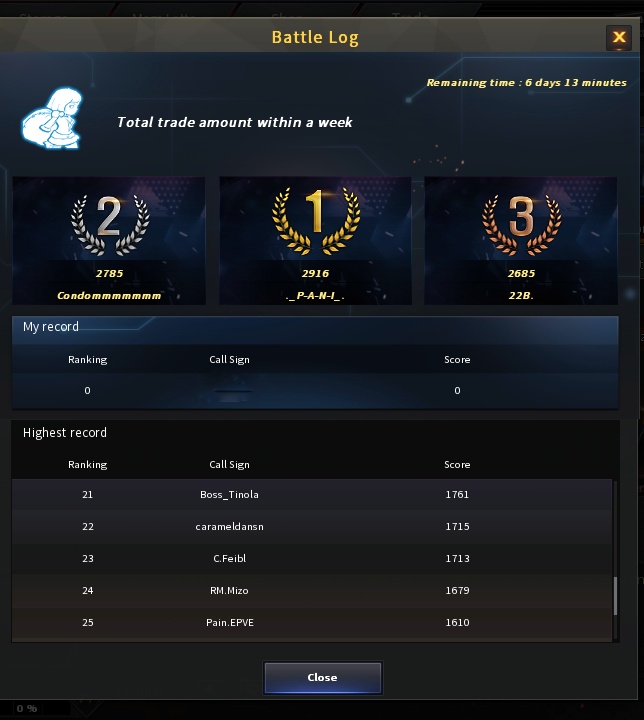Image resolution: width=644 pixels, height=720 pixels.
Task: Select the carameldansn ranking row
Action: (312, 527)
